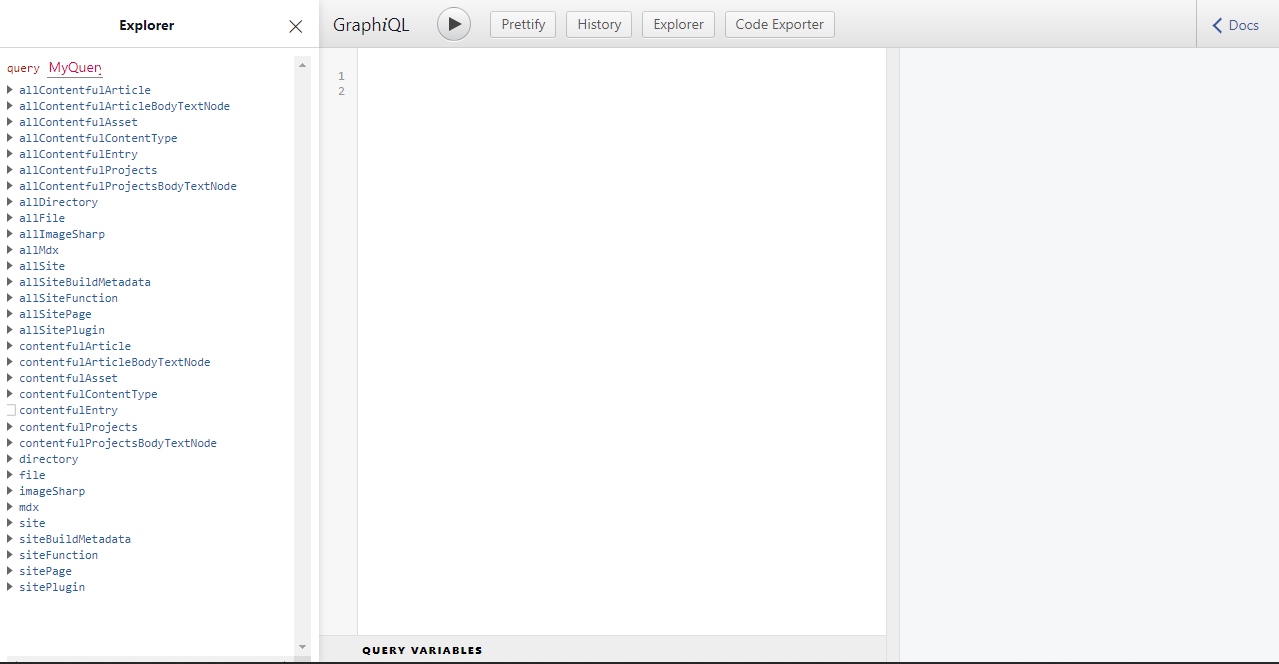Image resolution: width=1279 pixels, height=664 pixels.
Task: Click the Docs link text
Action: pyautogui.click(x=1243, y=25)
